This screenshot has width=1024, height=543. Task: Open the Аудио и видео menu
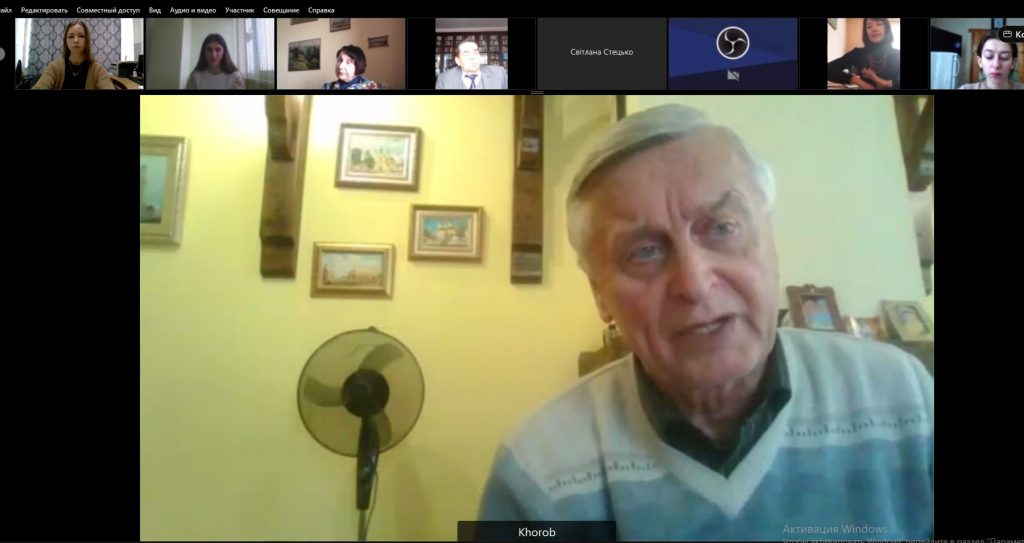pos(193,10)
